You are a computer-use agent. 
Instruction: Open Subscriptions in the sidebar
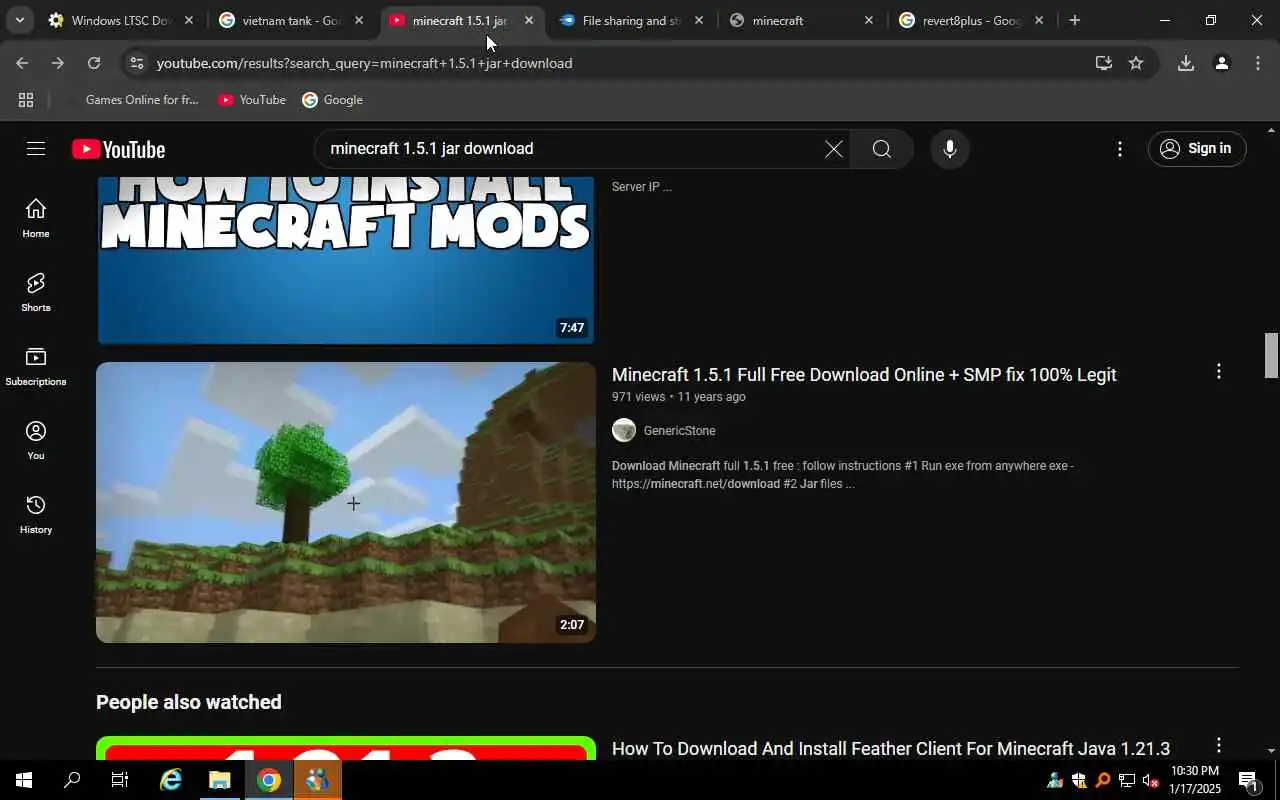pyautogui.click(x=36, y=366)
